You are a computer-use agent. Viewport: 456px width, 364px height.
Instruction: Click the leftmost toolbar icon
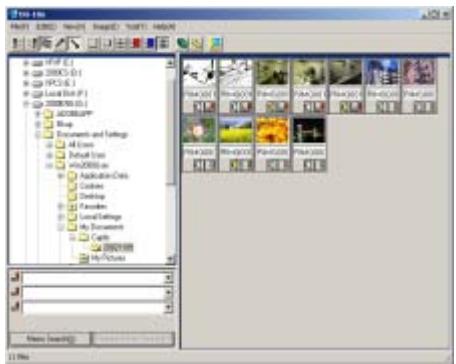point(16,43)
